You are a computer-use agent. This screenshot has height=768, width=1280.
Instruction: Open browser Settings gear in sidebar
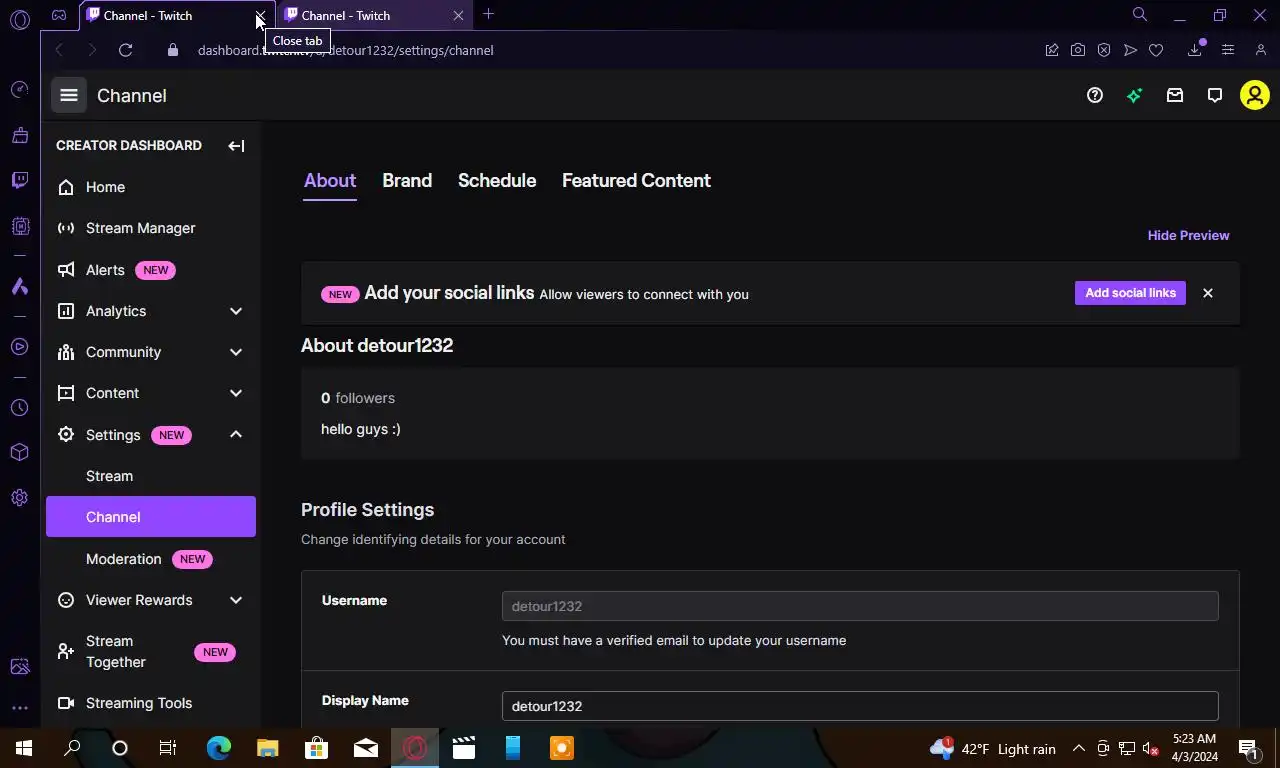click(19, 497)
